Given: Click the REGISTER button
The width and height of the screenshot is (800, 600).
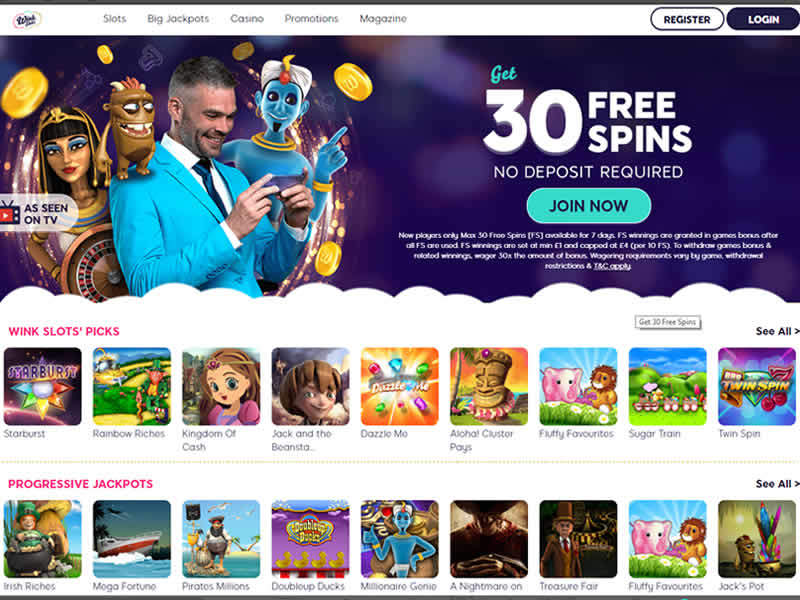Looking at the screenshot, I should (x=687, y=19).
